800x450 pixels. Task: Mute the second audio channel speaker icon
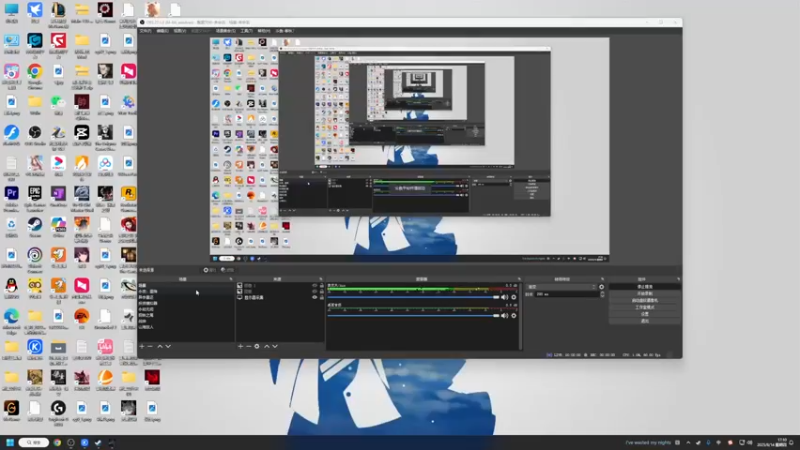[x=505, y=316]
